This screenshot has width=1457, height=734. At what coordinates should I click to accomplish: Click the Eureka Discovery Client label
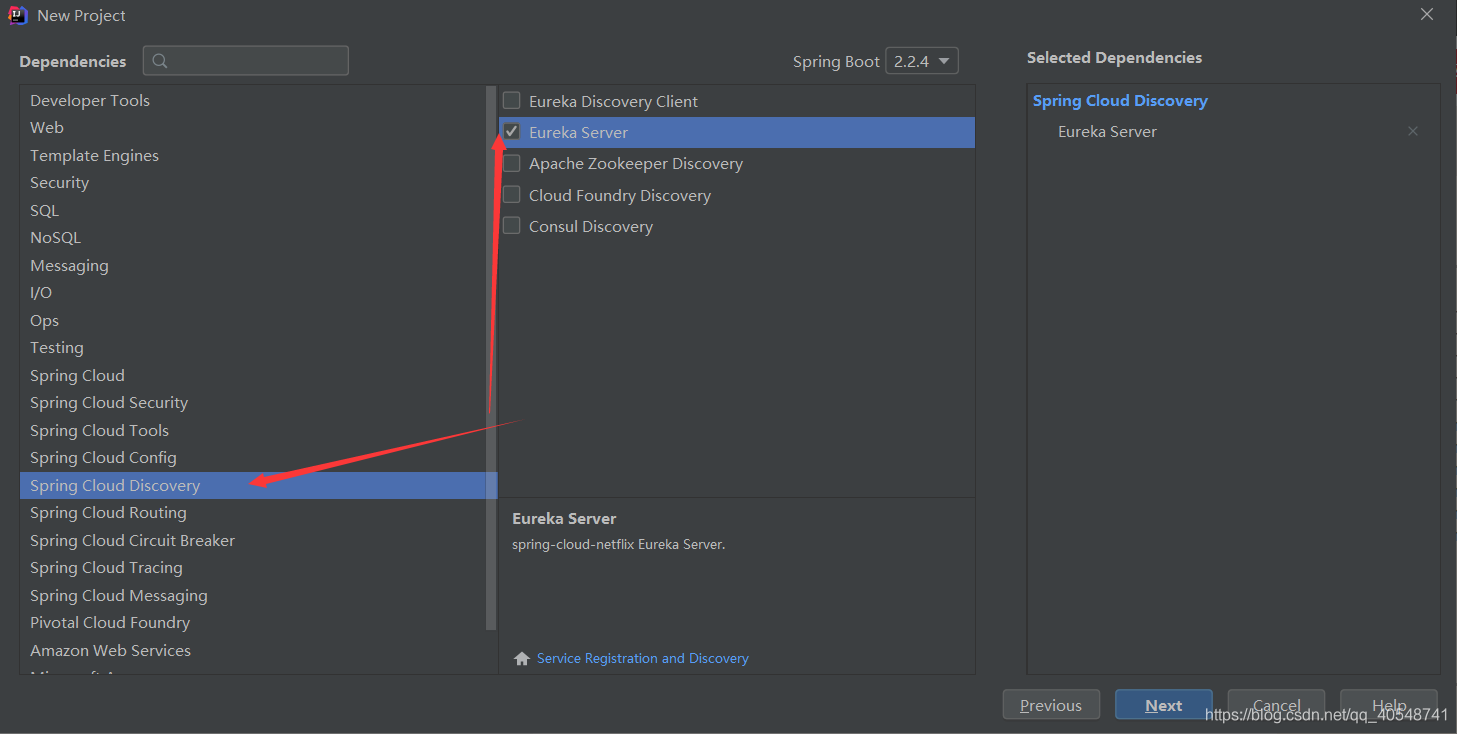pyautogui.click(x=613, y=101)
